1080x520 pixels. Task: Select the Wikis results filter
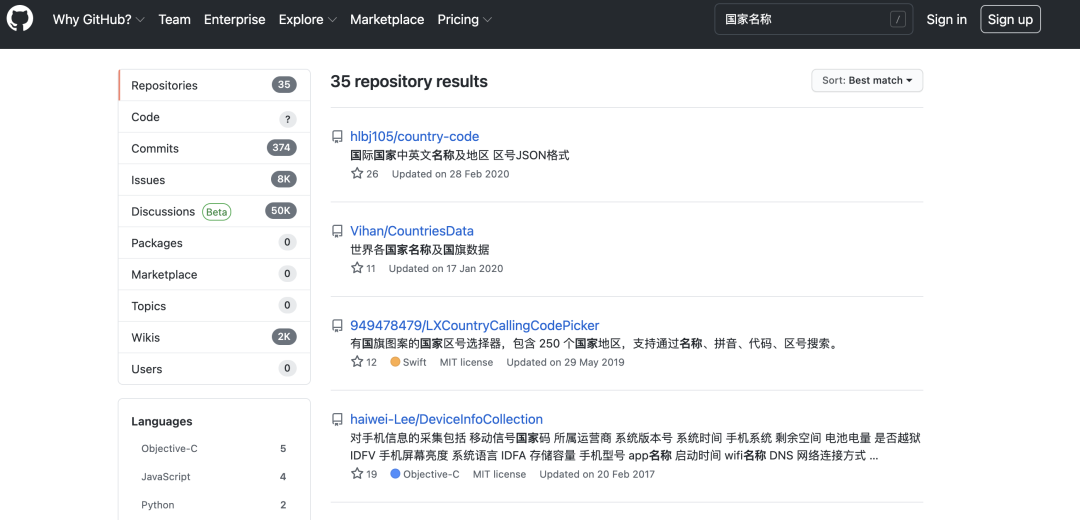pyautogui.click(x=214, y=337)
